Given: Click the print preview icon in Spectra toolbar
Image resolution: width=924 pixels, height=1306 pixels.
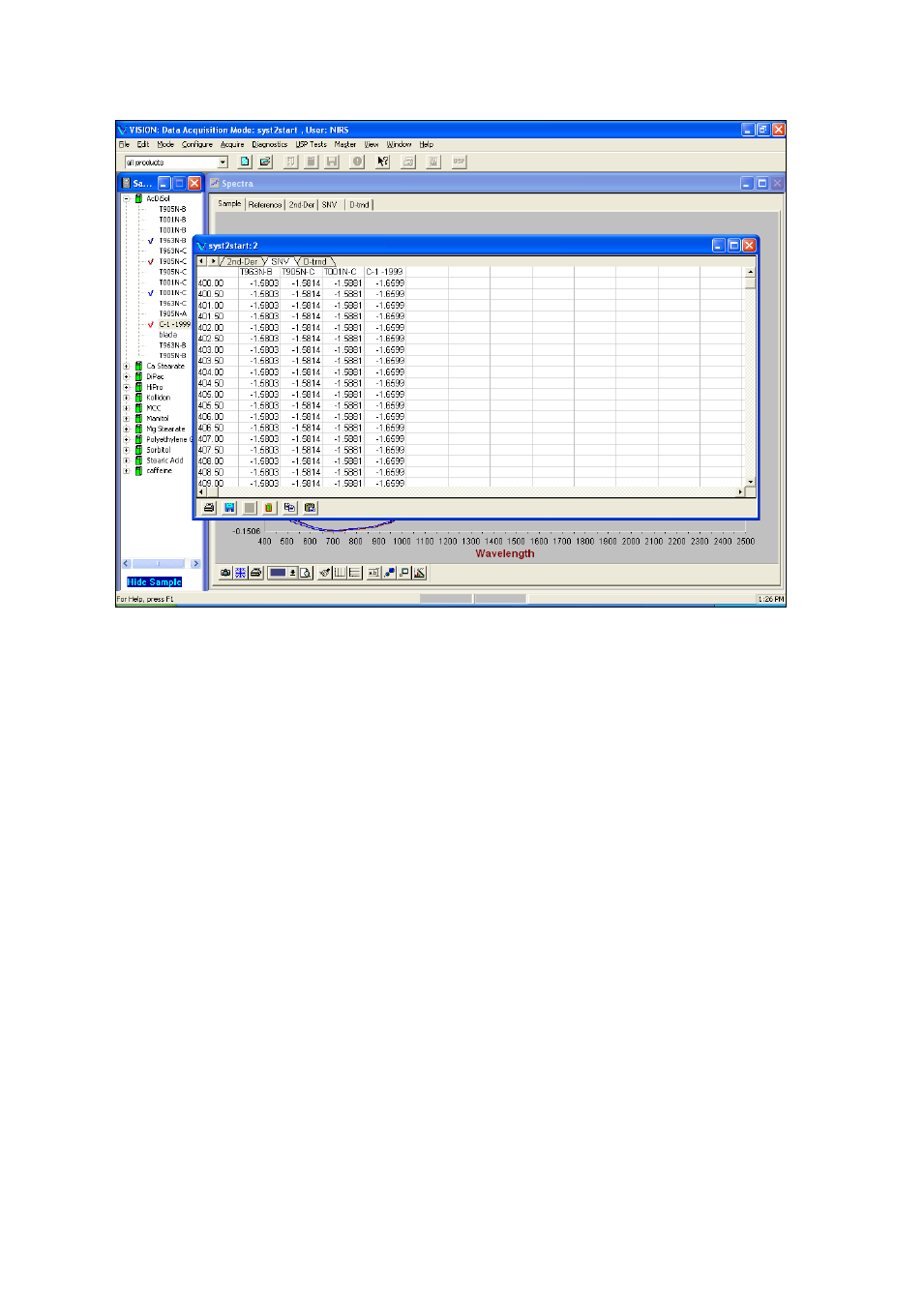Looking at the screenshot, I should pos(306,573).
